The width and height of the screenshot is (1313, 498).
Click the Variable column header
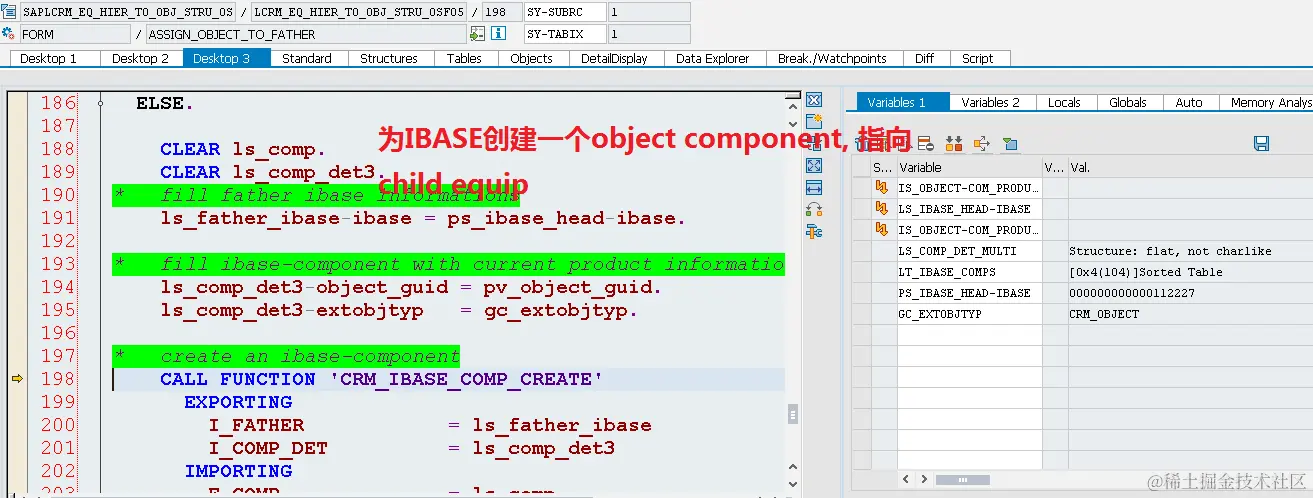coord(969,167)
